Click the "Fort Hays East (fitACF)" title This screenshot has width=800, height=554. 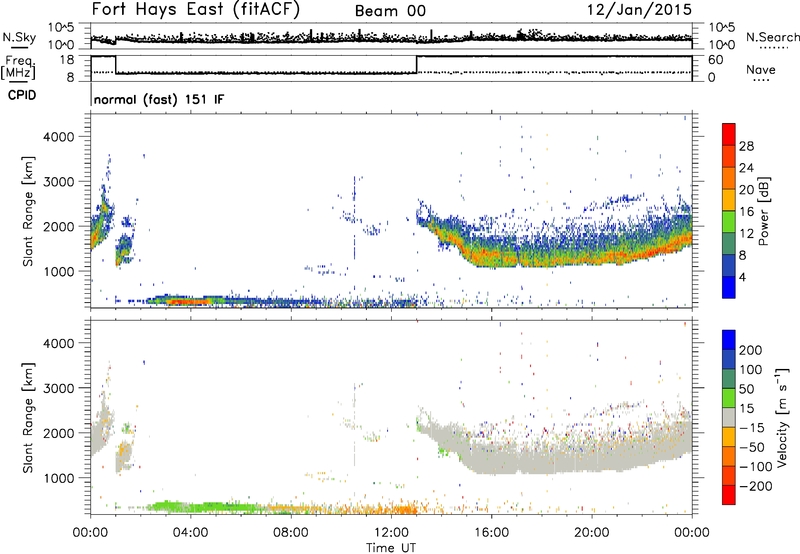click(x=195, y=10)
